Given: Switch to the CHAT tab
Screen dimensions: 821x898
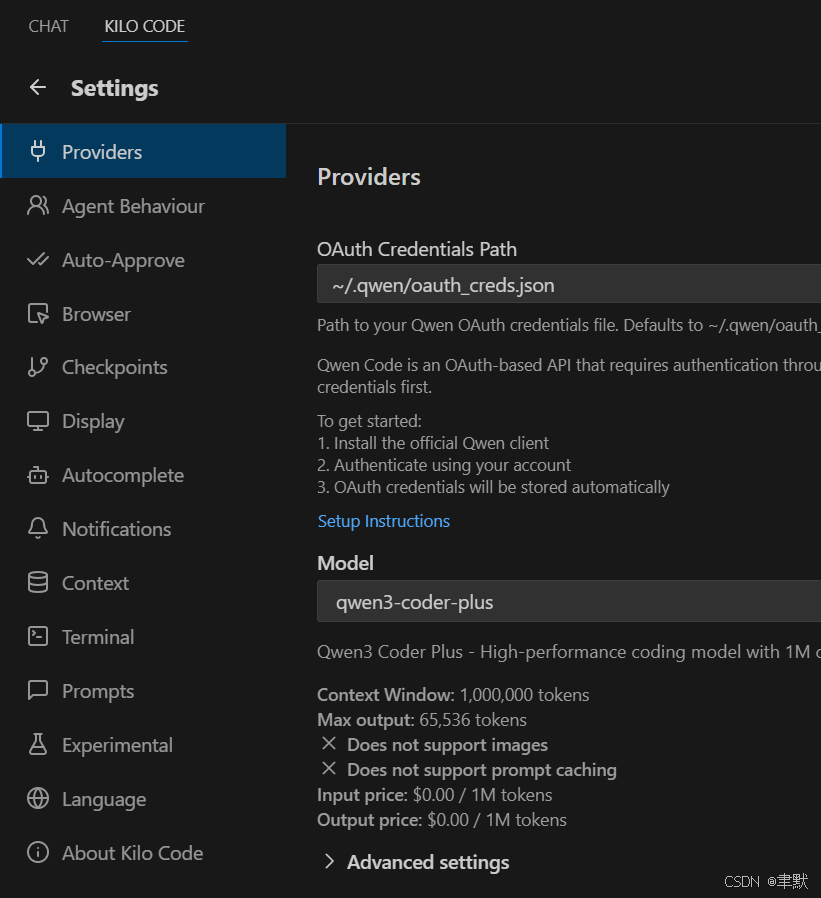Looking at the screenshot, I should point(48,26).
